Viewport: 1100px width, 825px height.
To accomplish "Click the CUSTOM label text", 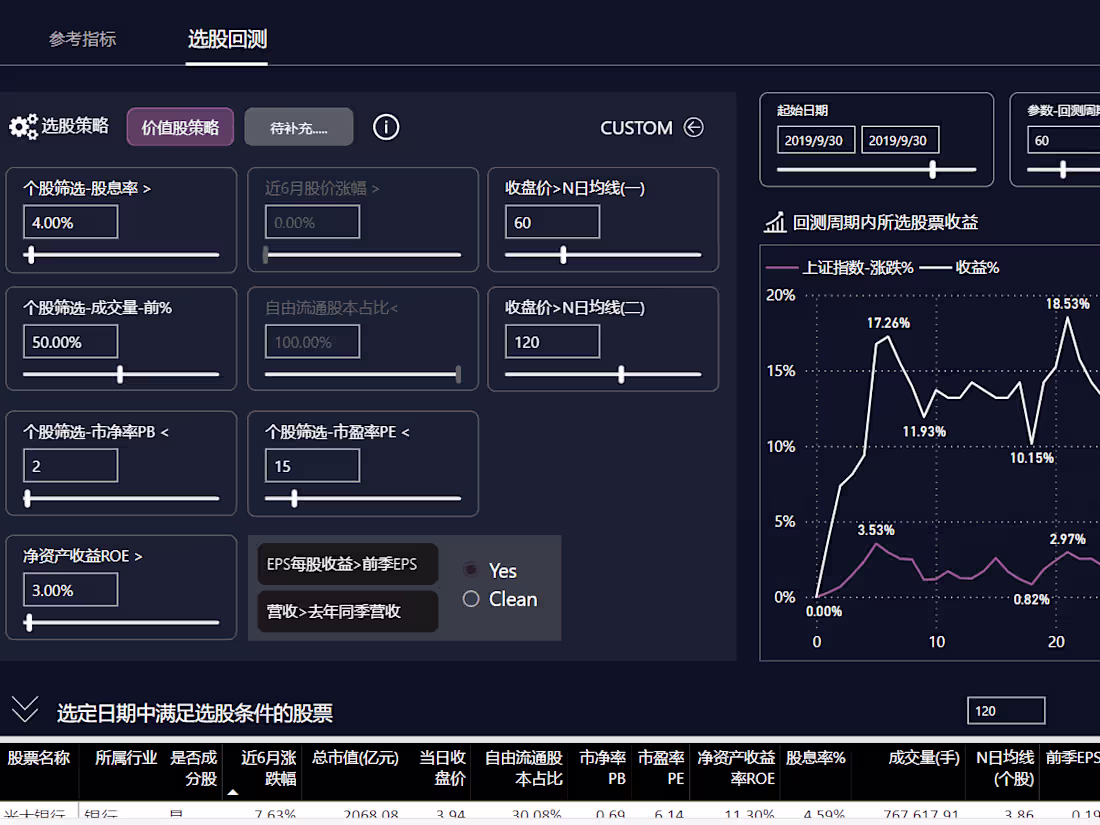I will pos(636,128).
